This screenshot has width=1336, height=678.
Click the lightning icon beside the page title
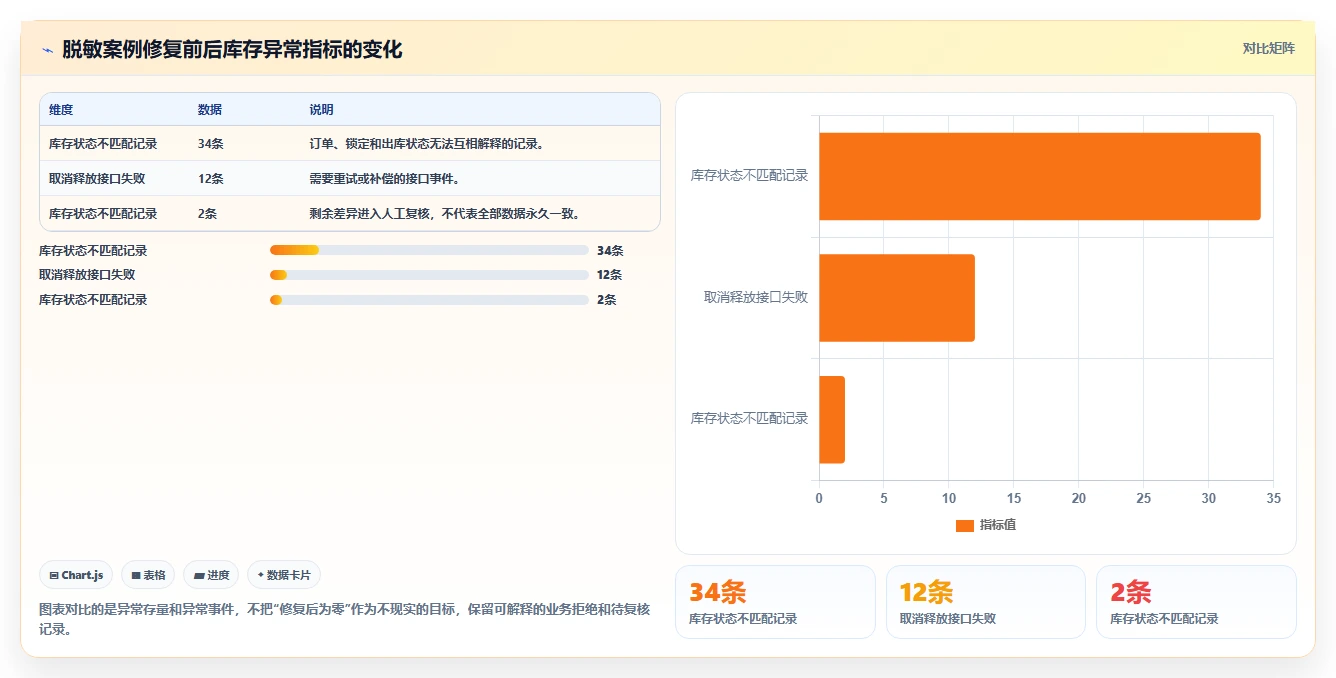[47, 50]
